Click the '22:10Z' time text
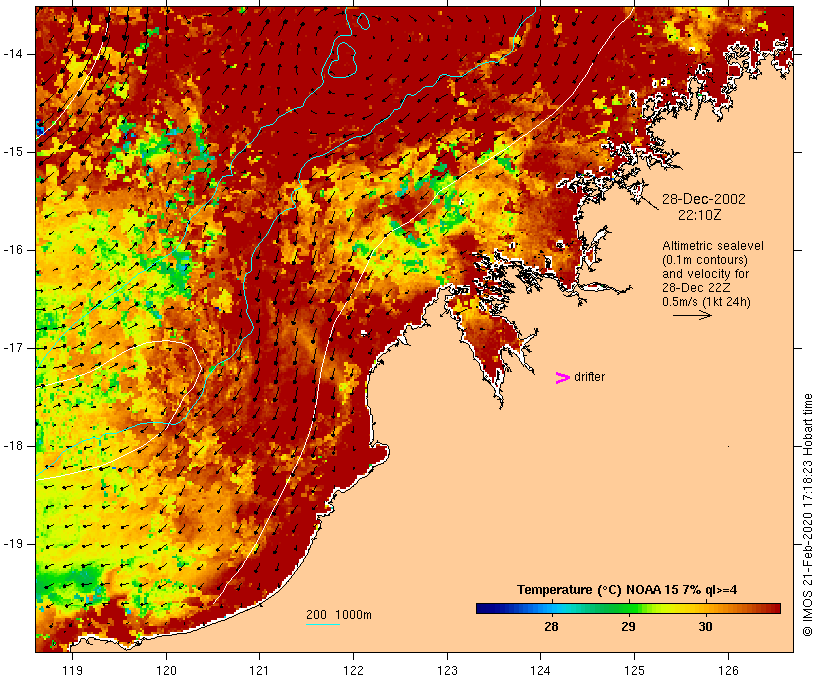 click(700, 214)
